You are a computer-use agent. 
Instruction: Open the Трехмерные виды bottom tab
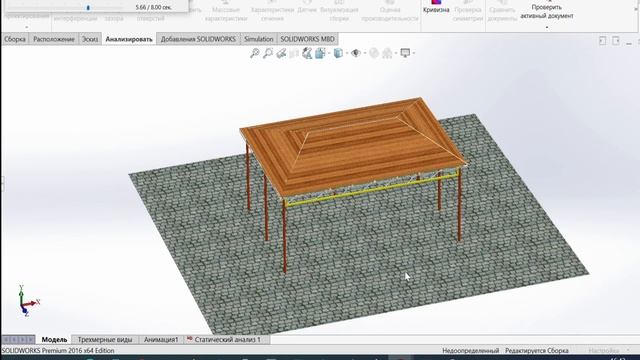coord(105,340)
